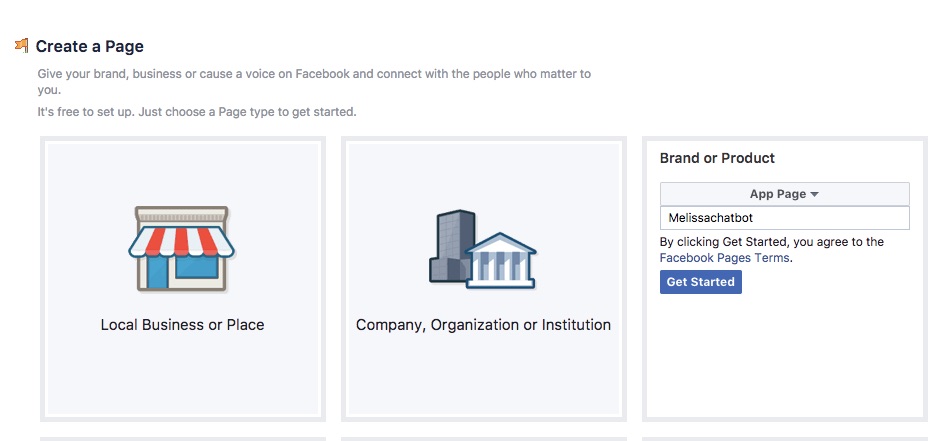The image size is (948, 441).
Task: Click the white columned bank building icon
Action: tap(501, 261)
